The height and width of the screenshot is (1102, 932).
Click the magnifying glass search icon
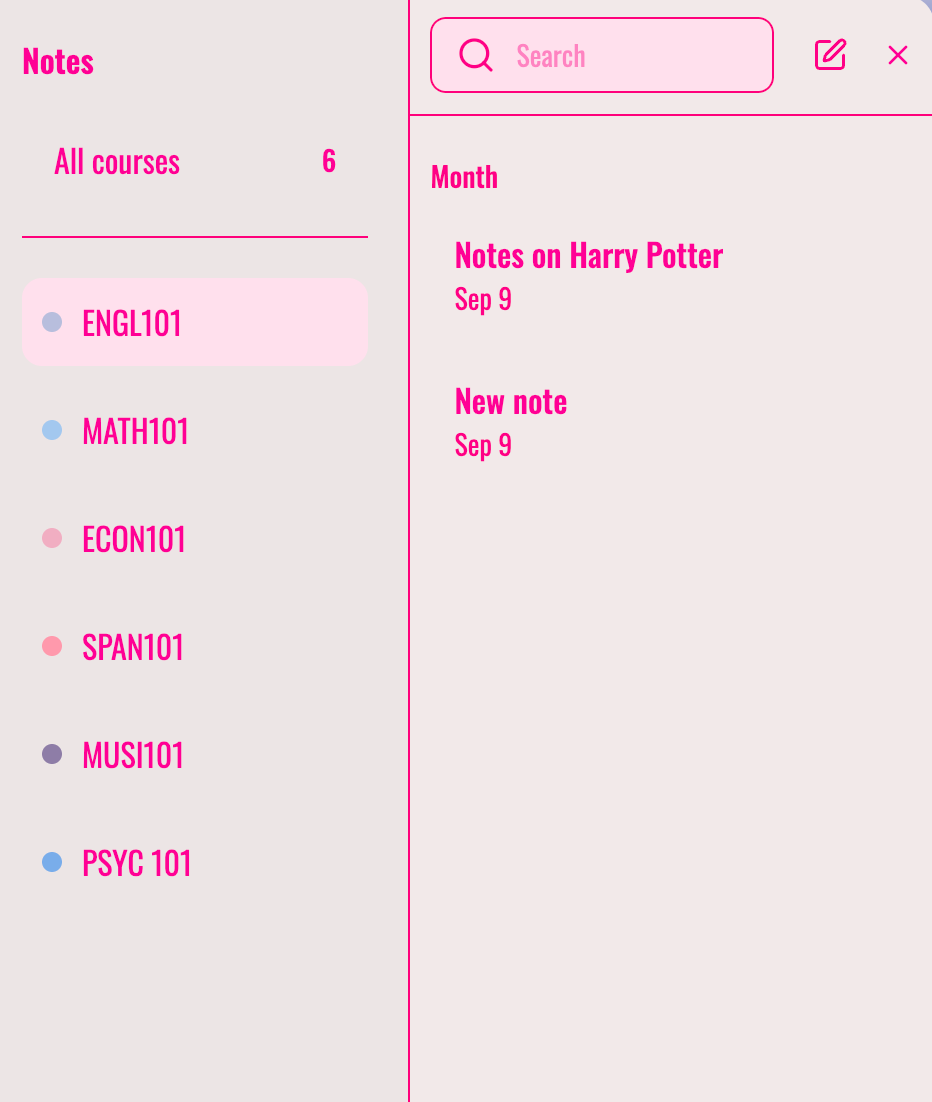[x=476, y=55]
